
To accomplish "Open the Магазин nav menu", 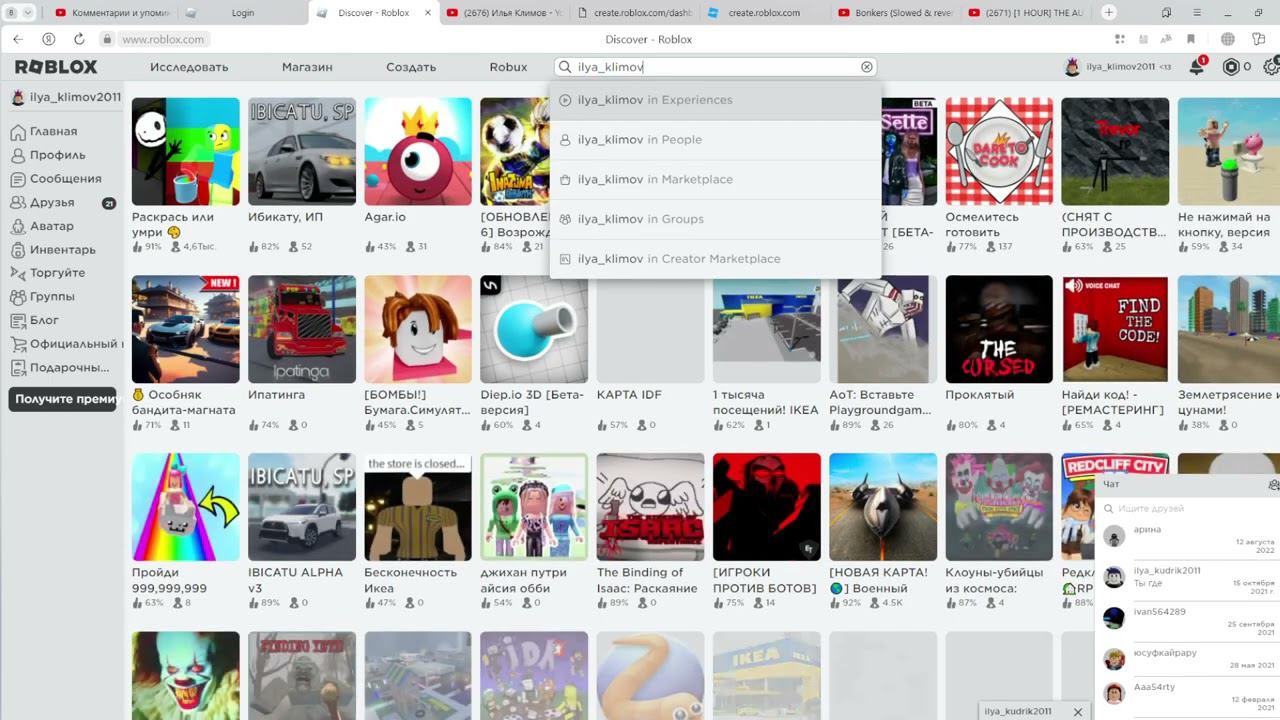I will click(x=307, y=67).
